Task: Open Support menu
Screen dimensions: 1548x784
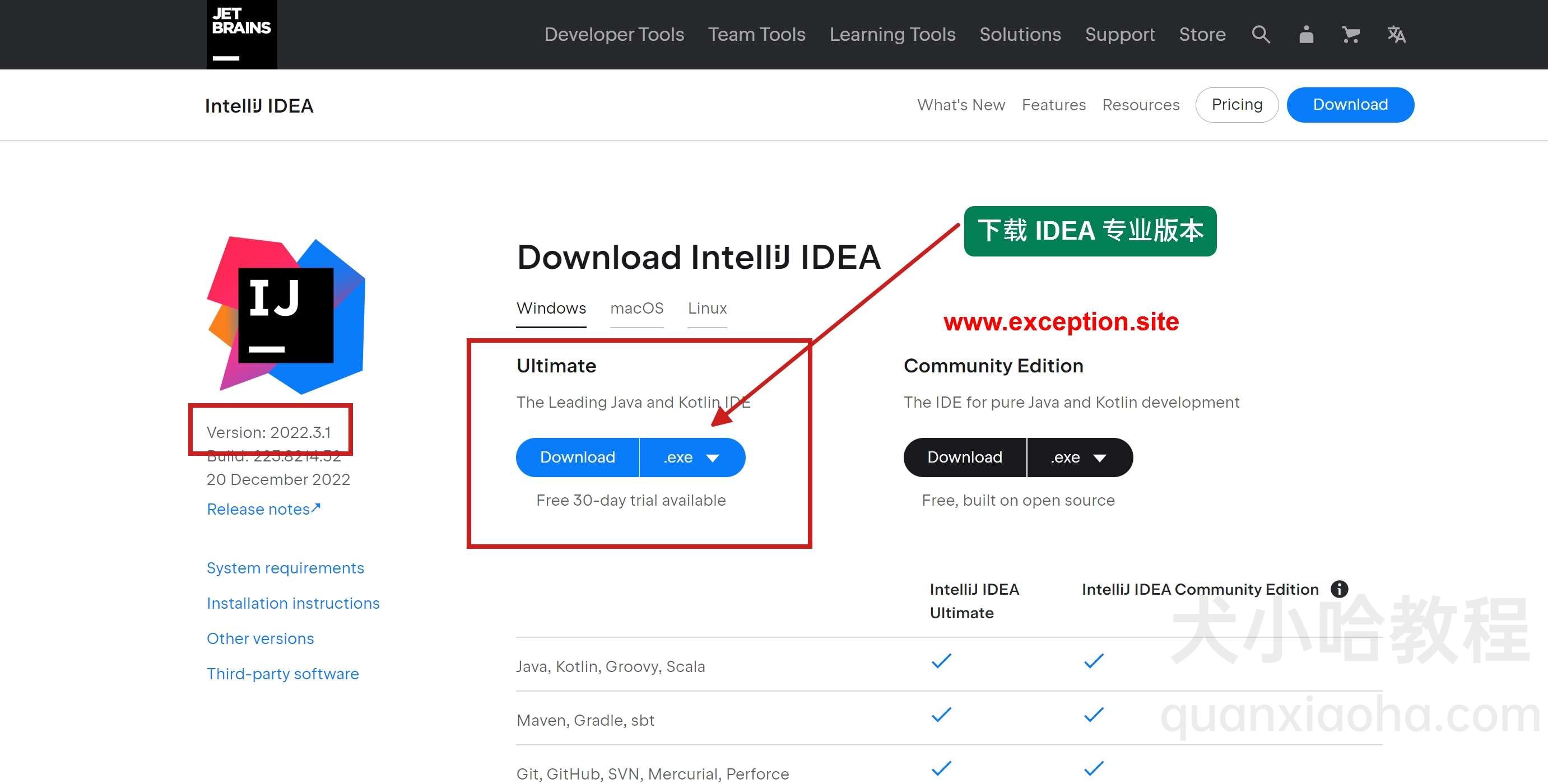Action: [x=1119, y=34]
